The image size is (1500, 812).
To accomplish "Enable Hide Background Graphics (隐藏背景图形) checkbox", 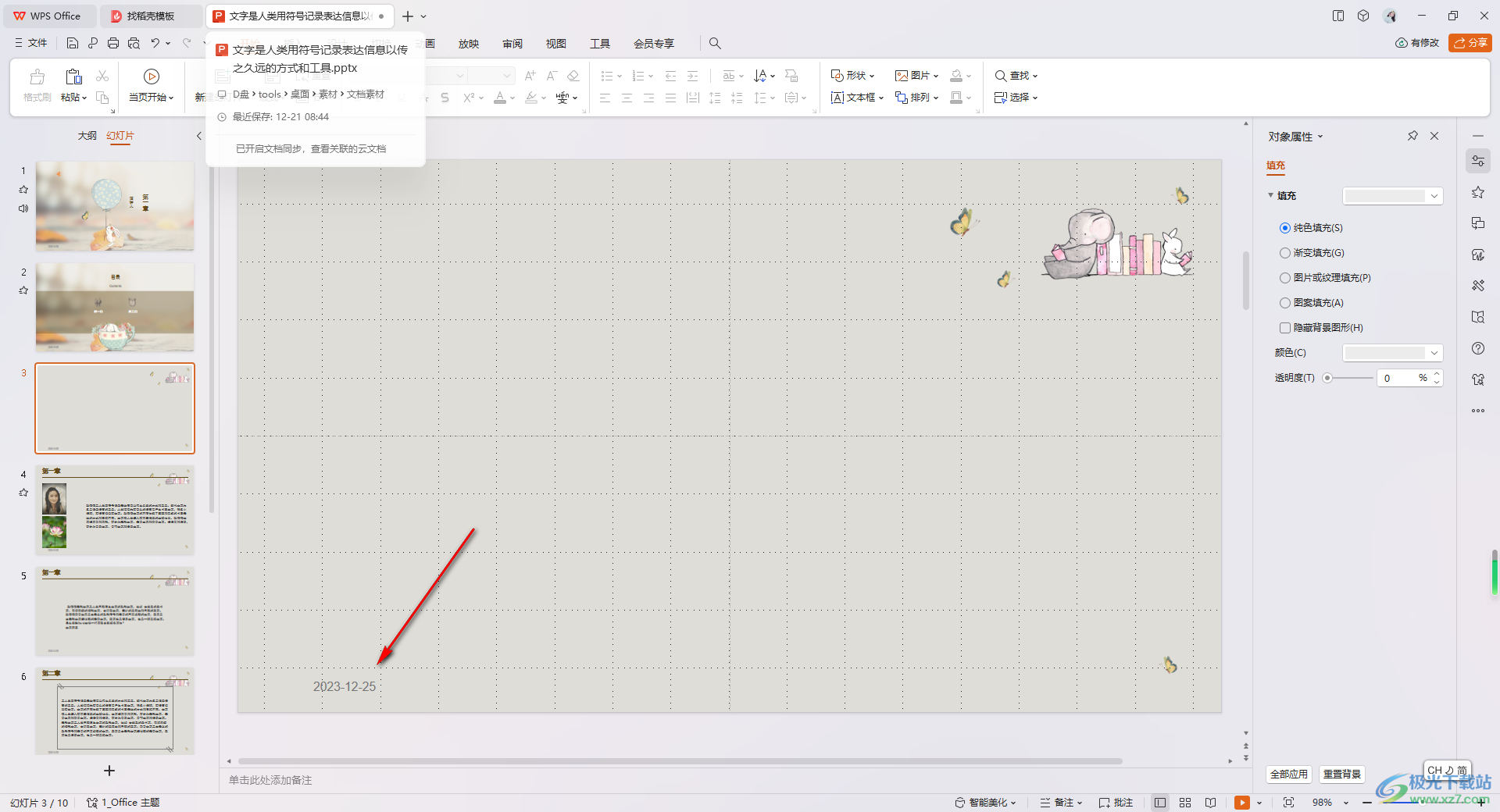I will pyautogui.click(x=1285, y=328).
